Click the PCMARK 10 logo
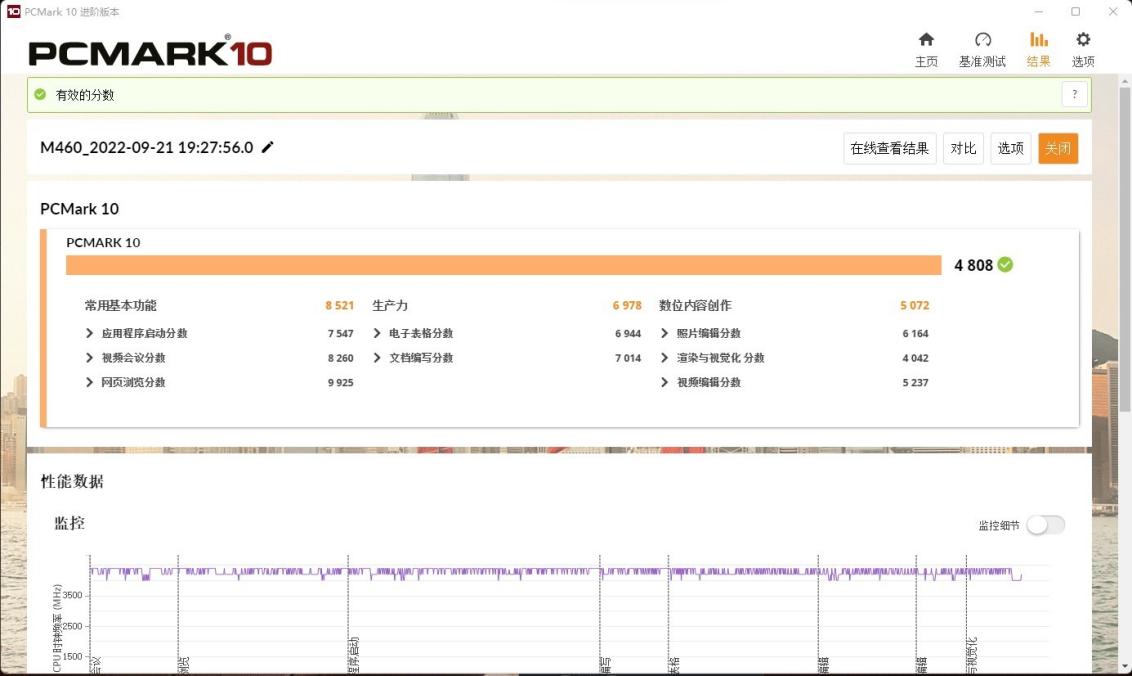Viewport: 1132px width, 676px height. coord(150,53)
